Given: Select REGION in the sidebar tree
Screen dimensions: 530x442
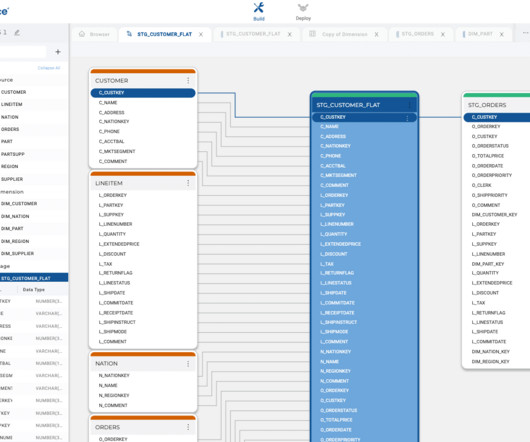Looking at the screenshot, I should click(x=9, y=166).
